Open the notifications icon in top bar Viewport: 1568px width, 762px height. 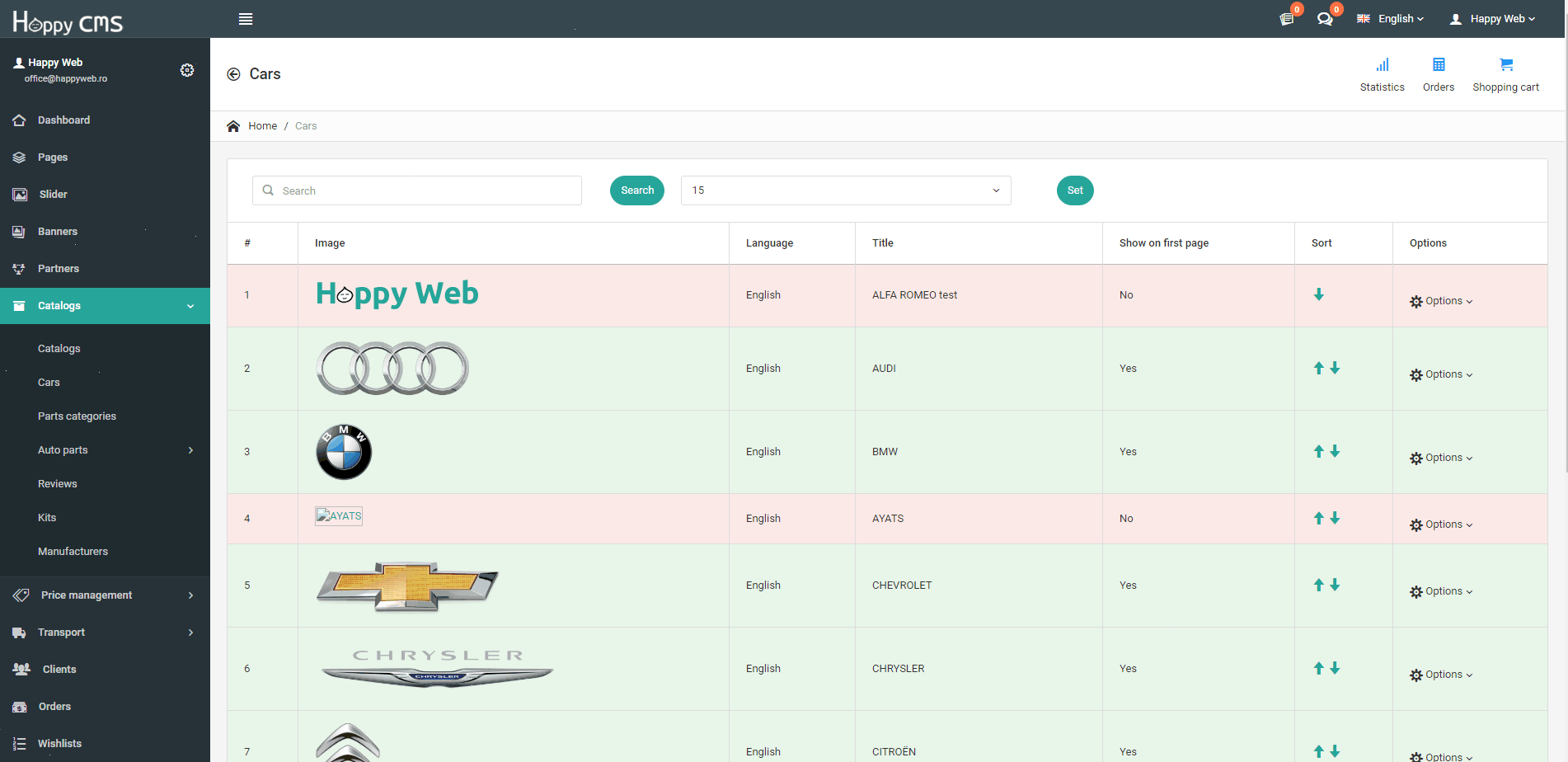tap(1287, 18)
